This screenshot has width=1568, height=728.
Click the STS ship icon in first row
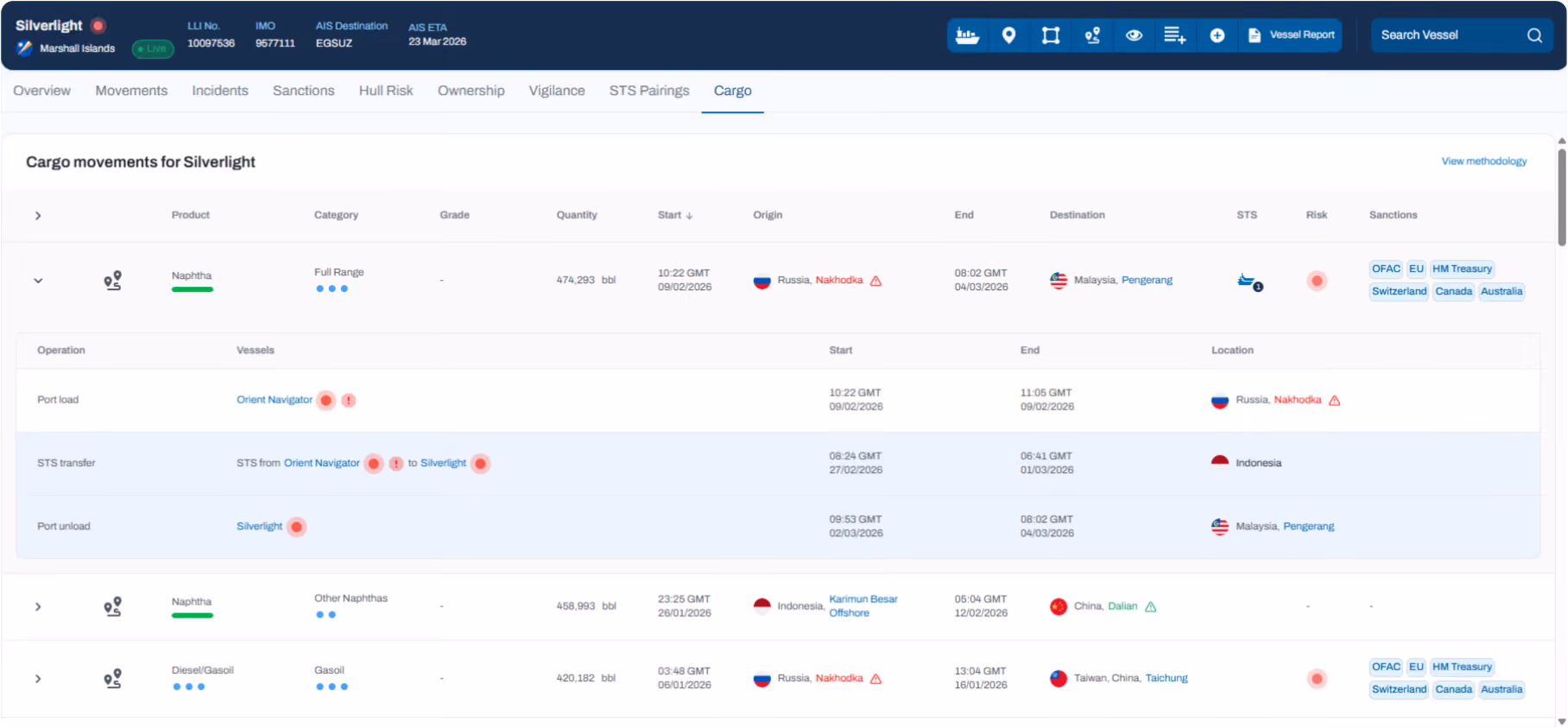pos(1249,282)
